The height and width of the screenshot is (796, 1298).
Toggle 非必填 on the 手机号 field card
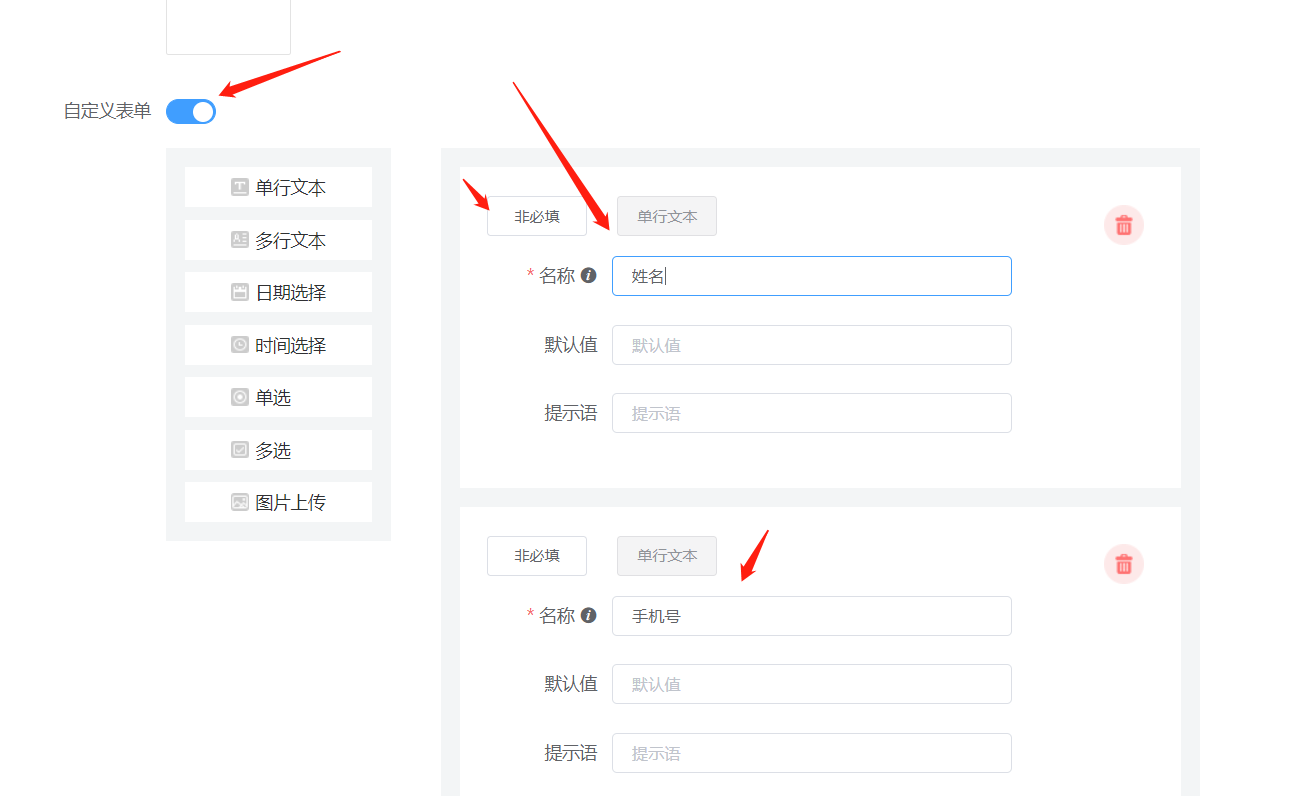537,555
